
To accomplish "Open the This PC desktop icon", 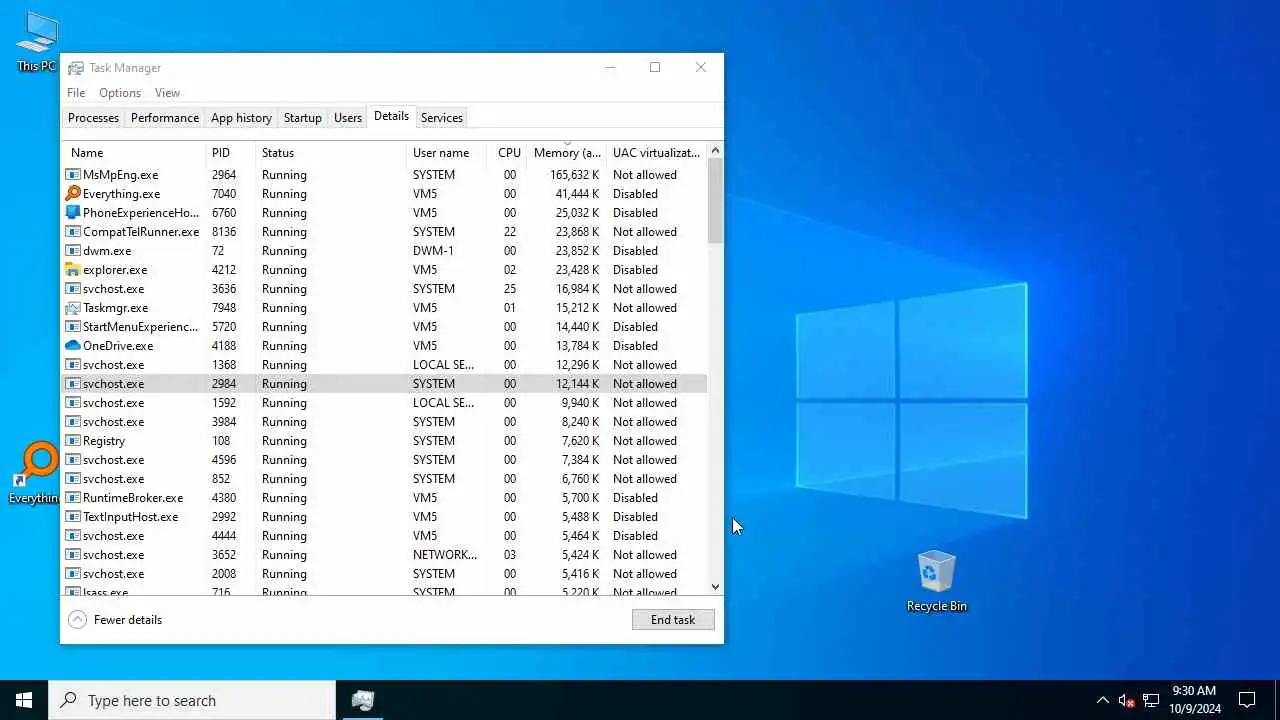I will point(37,42).
